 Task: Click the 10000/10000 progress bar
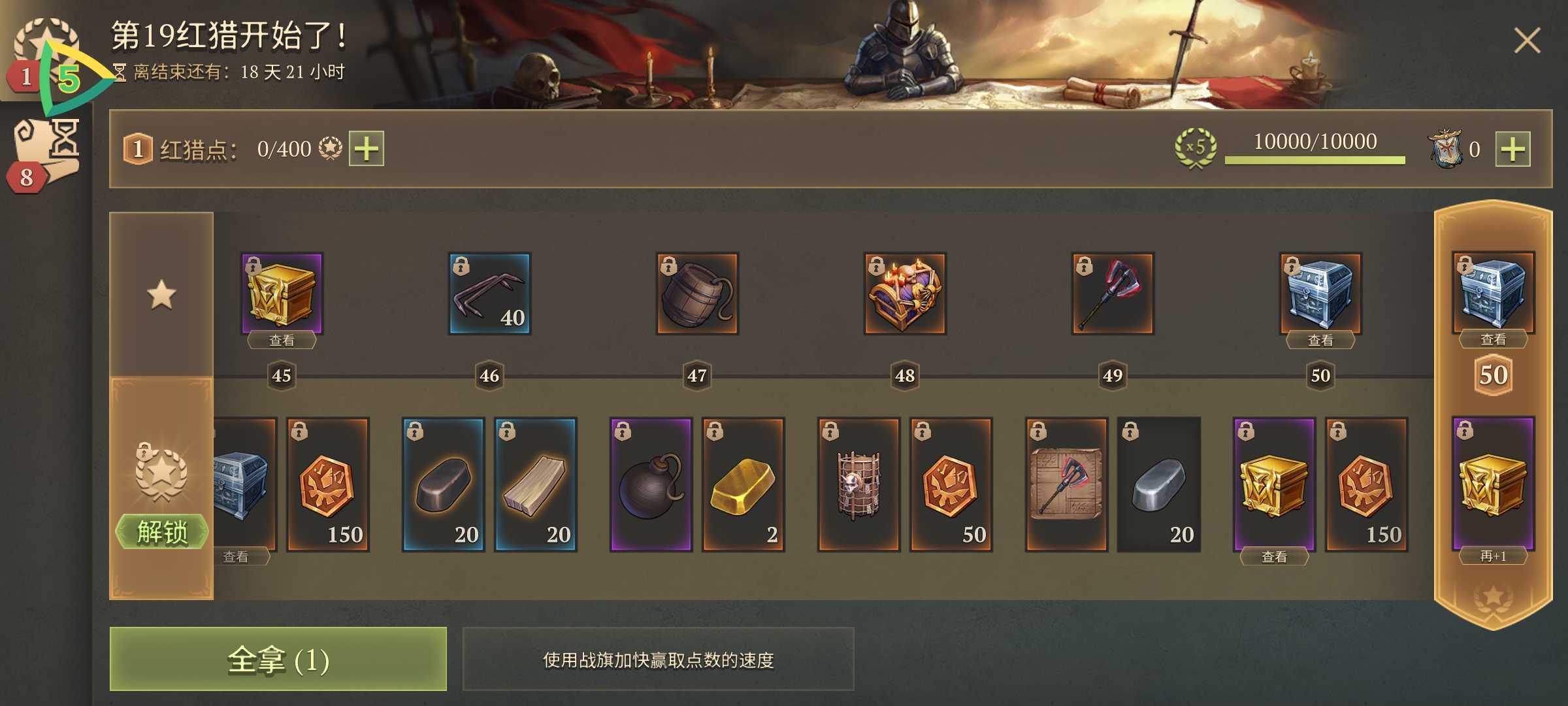[1315, 149]
